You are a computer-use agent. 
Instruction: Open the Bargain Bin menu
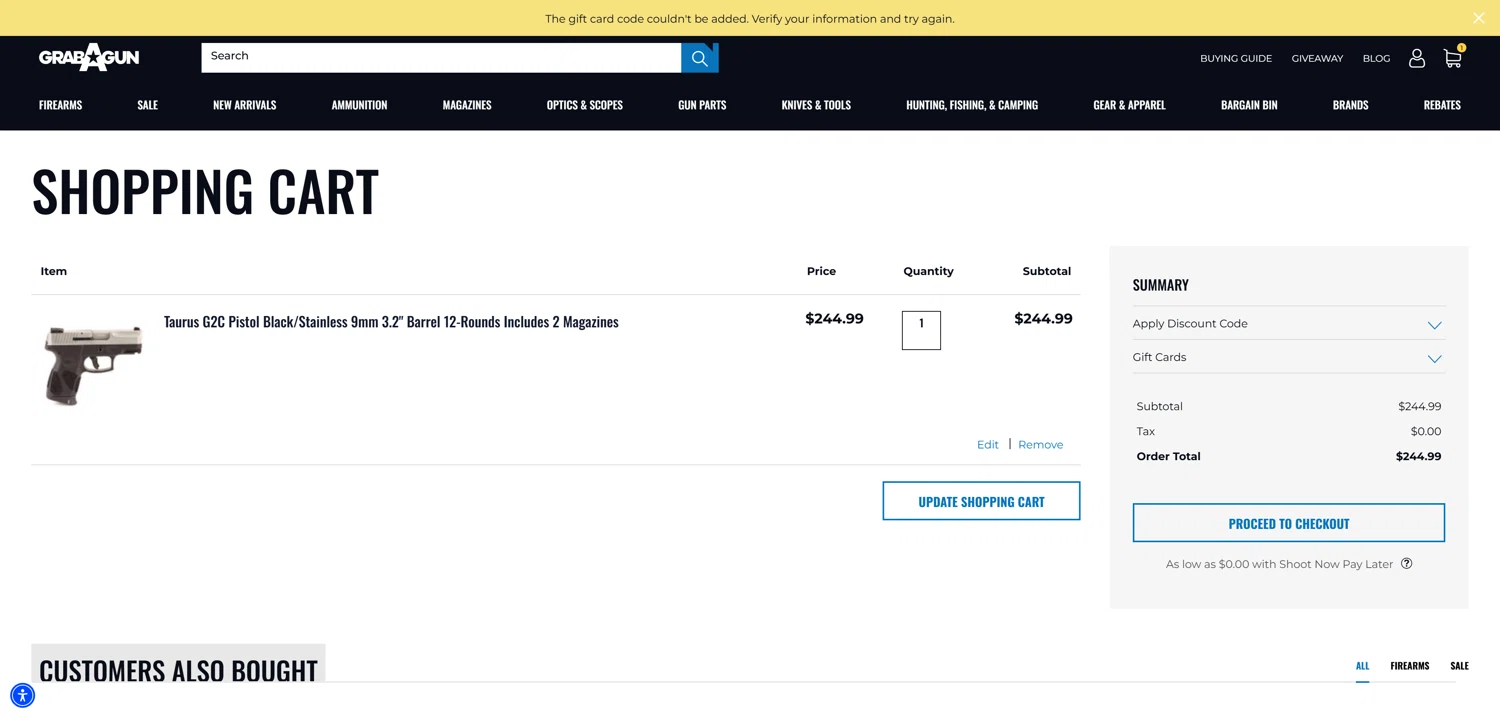pyautogui.click(x=1249, y=104)
